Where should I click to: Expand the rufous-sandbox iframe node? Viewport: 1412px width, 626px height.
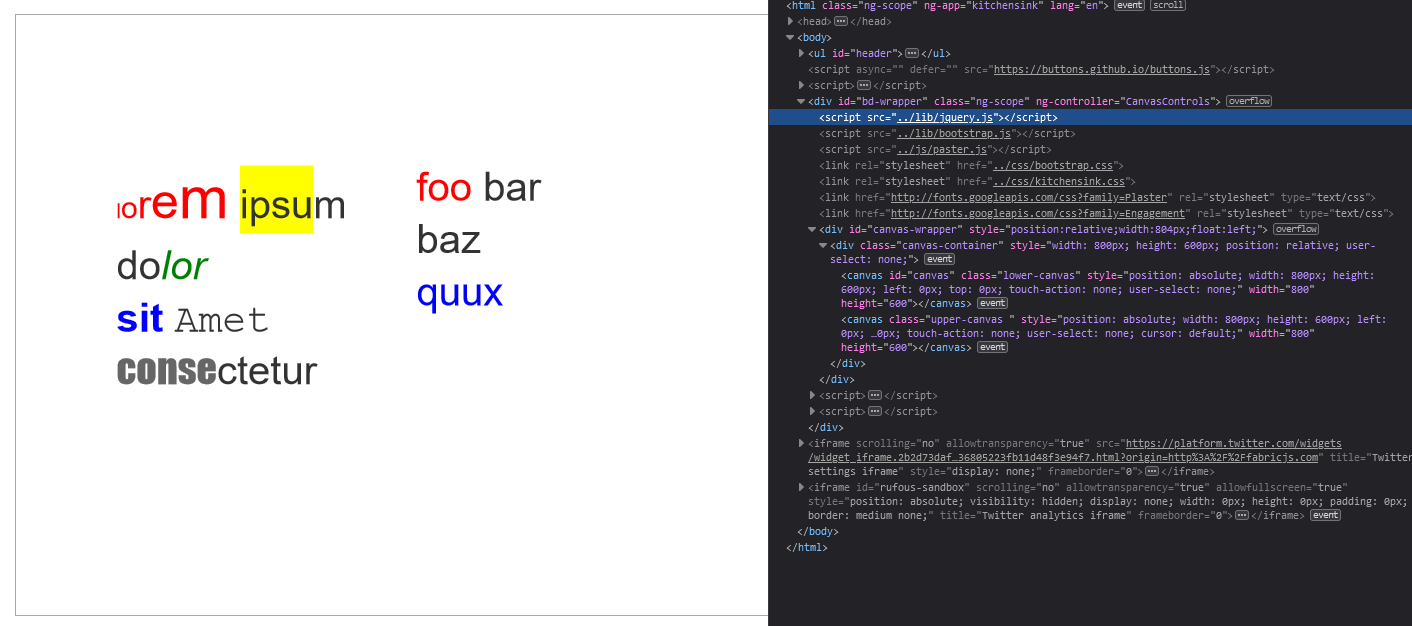click(802, 487)
